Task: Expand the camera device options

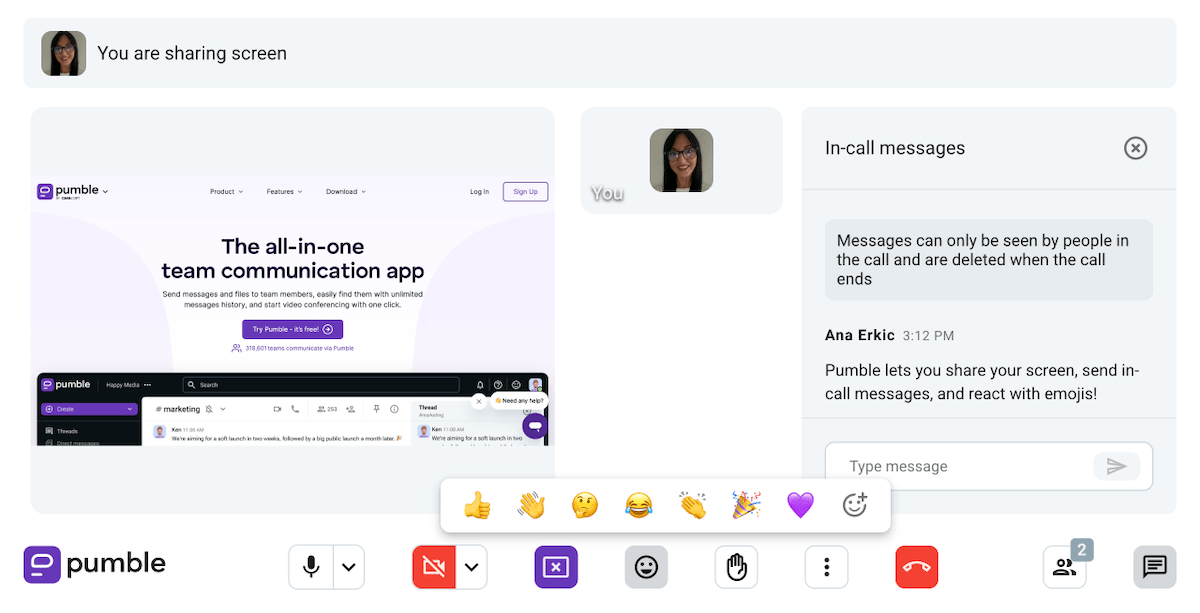Action: pyautogui.click(x=470, y=567)
